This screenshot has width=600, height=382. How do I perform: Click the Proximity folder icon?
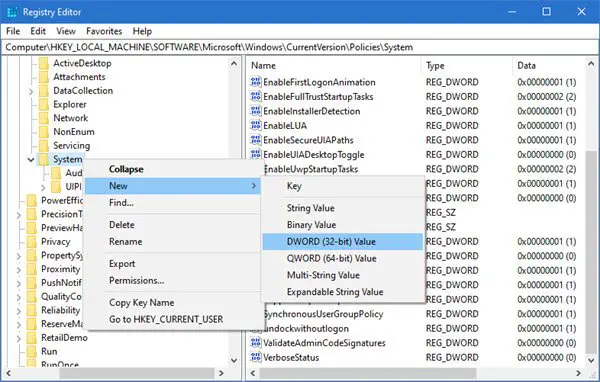pyautogui.click(x=32, y=269)
